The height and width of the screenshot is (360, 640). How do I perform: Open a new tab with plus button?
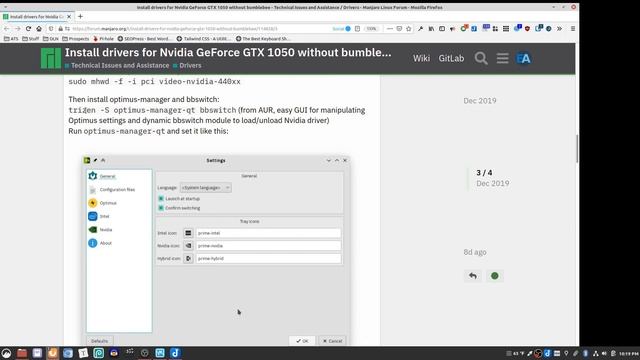[80, 16]
